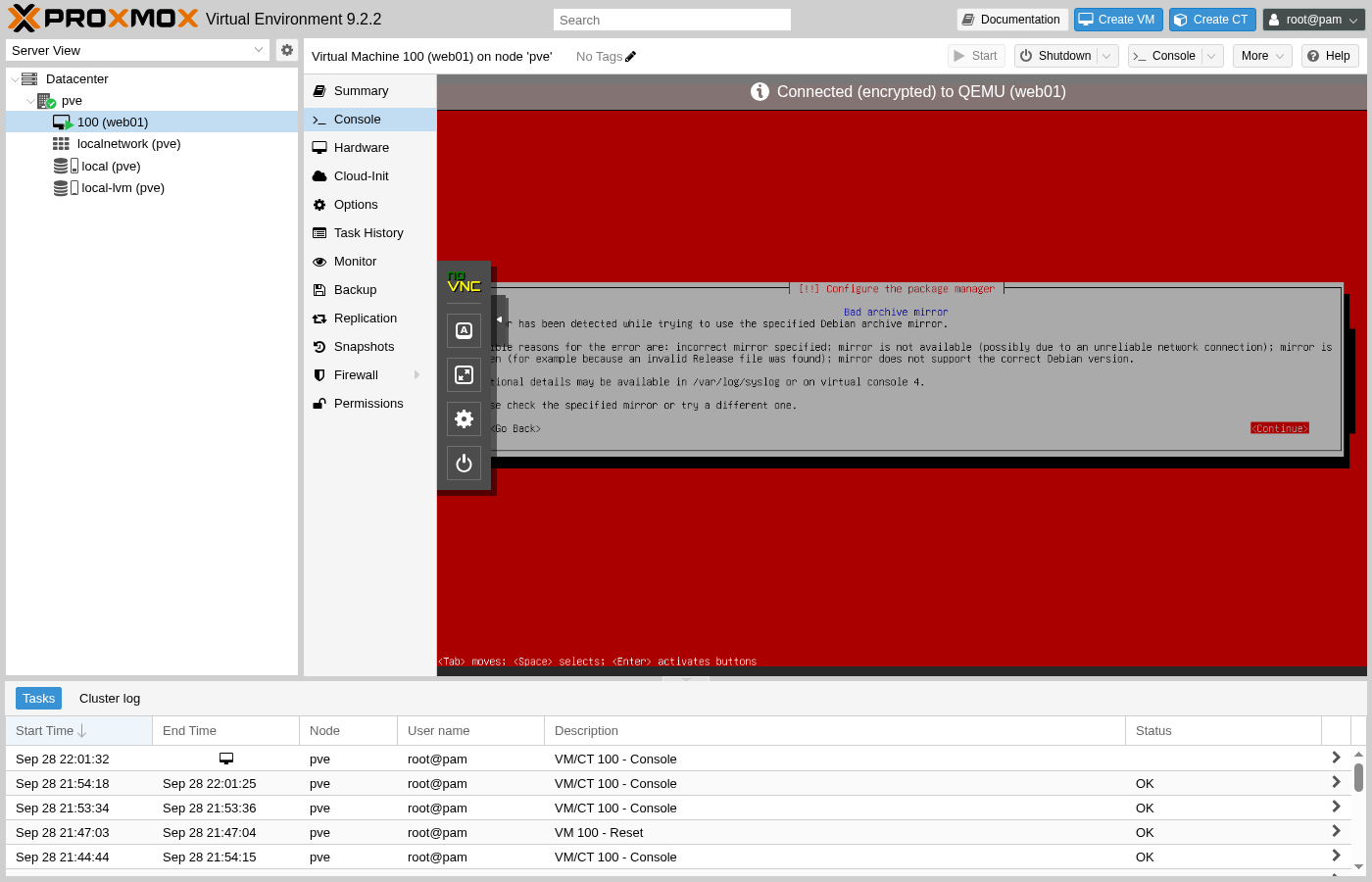Click the Console toolbar button
This screenshot has width=1372, height=882.
pyautogui.click(x=1164, y=56)
